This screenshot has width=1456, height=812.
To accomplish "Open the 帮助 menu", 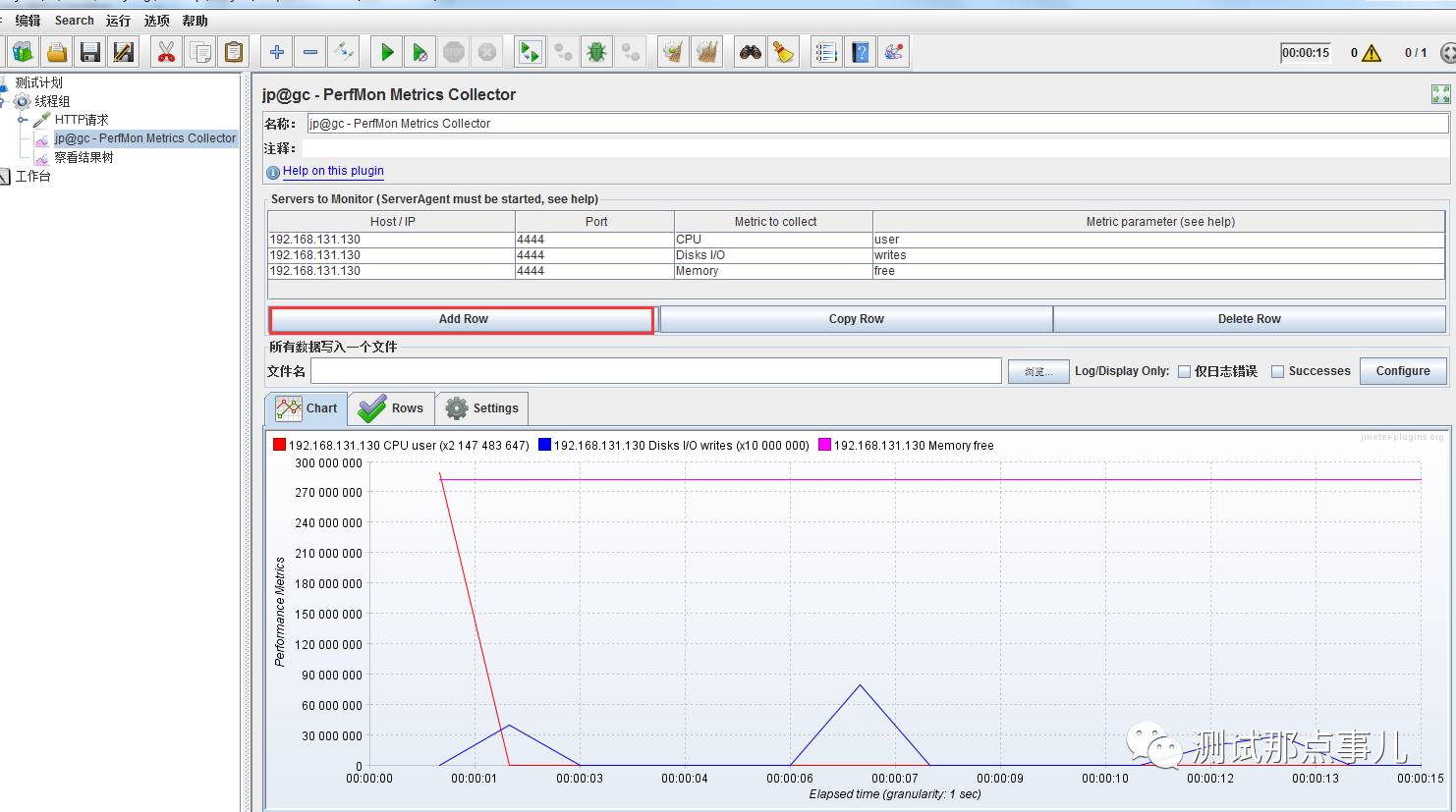I will (195, 21).
